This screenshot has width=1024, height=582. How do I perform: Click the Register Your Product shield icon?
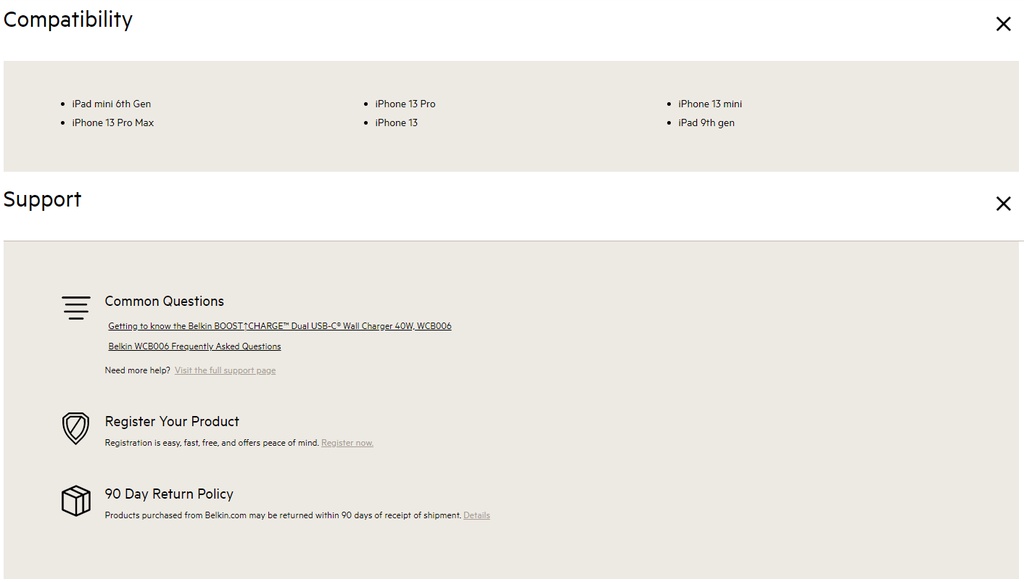click(x=76, y=429)
